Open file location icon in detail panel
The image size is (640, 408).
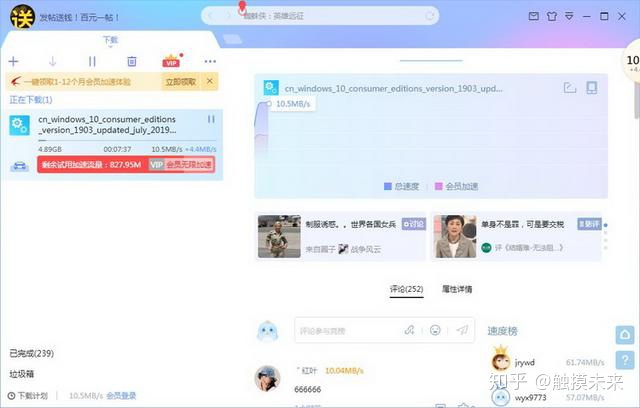pos(570,87)
